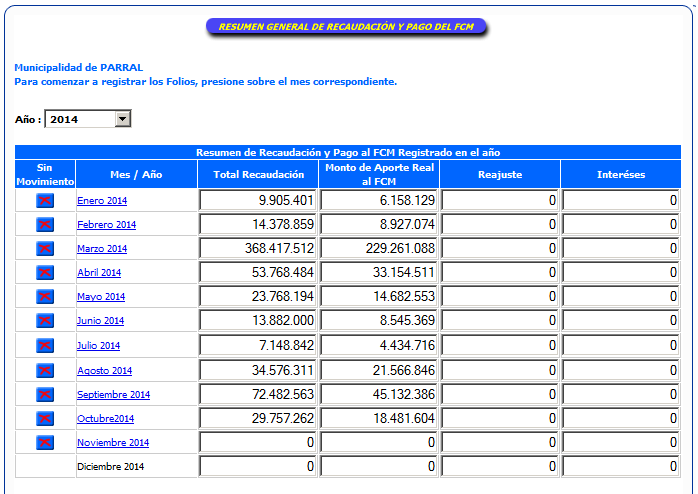
Task: Follow the Septiembre 2014 link
Action: [114, 395]
